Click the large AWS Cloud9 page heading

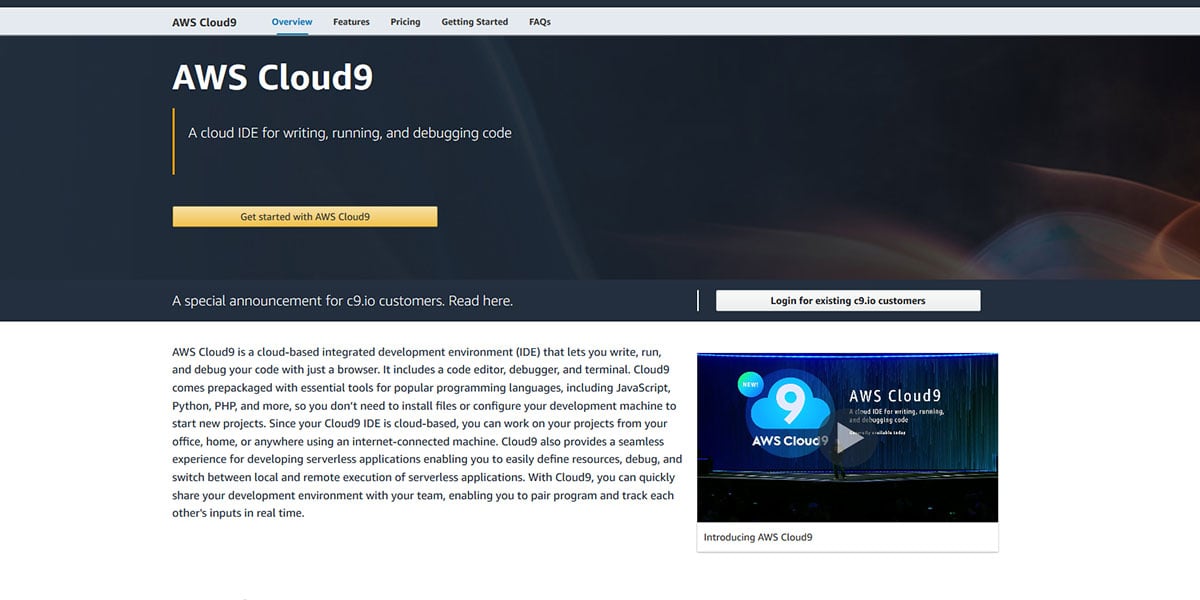click(x=273, y=78)
